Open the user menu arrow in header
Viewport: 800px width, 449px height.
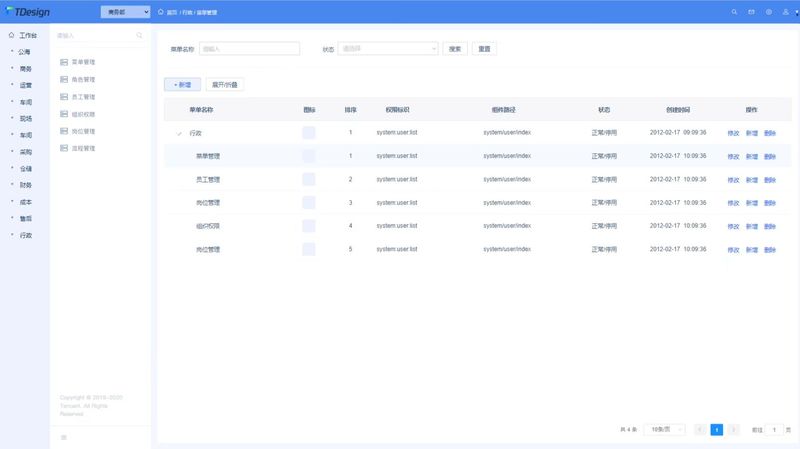[x=796, y=13]
